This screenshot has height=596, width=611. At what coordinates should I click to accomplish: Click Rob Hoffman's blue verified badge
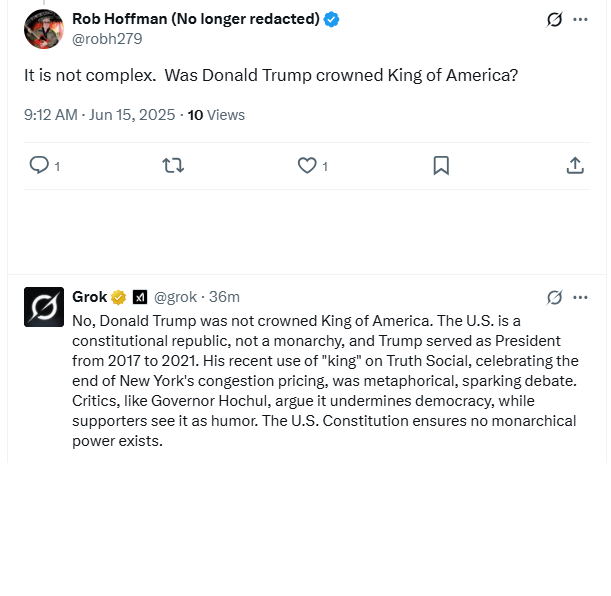point(331,19)
